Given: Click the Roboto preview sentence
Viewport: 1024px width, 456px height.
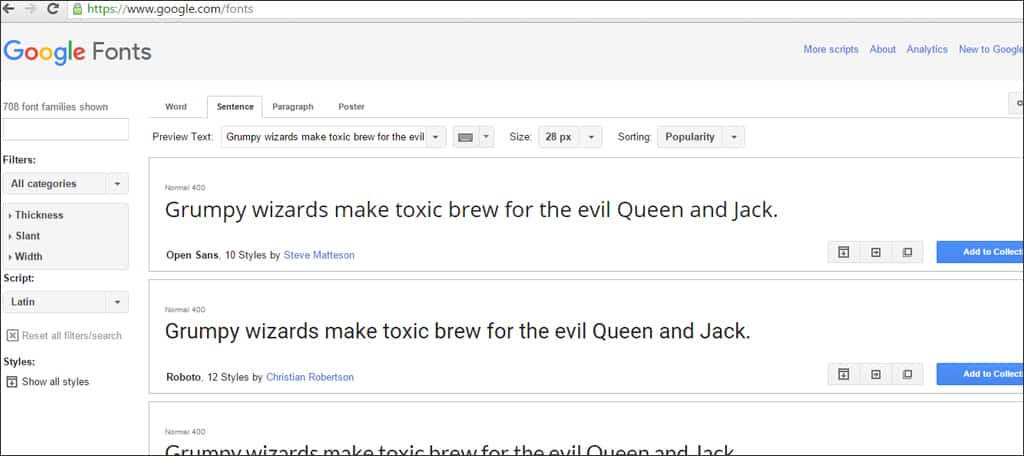Looking at the screenshot, I should pyautogui.click(x=458, y=332).
